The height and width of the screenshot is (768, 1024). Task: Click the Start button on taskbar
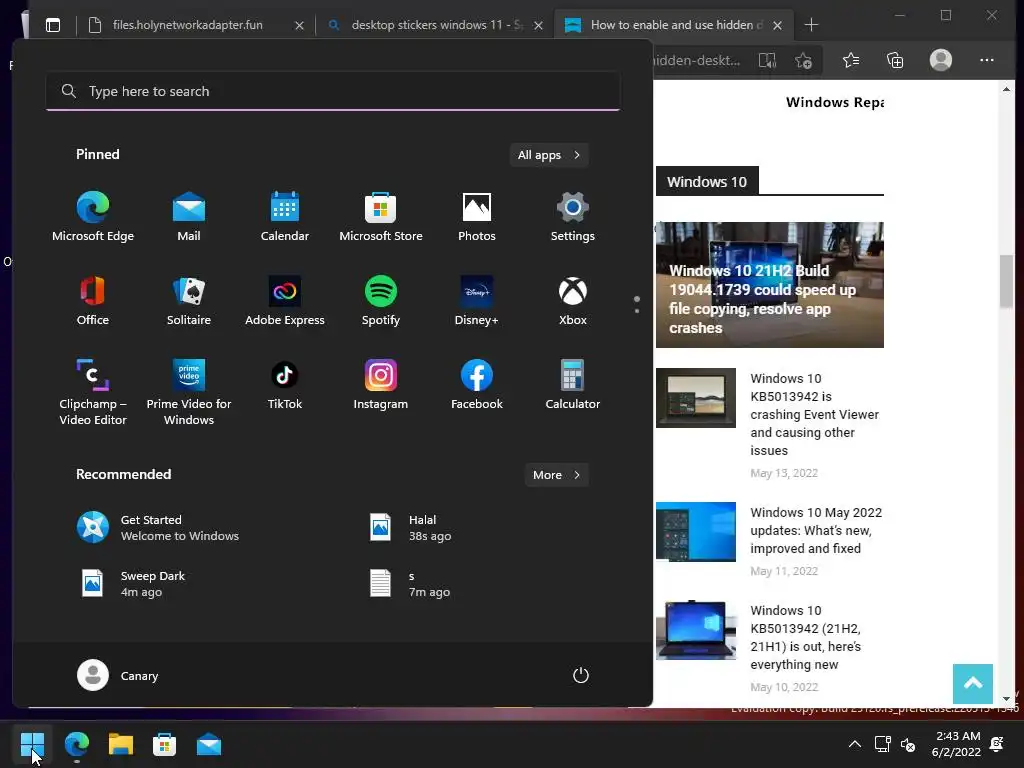[x=32, y=744]
